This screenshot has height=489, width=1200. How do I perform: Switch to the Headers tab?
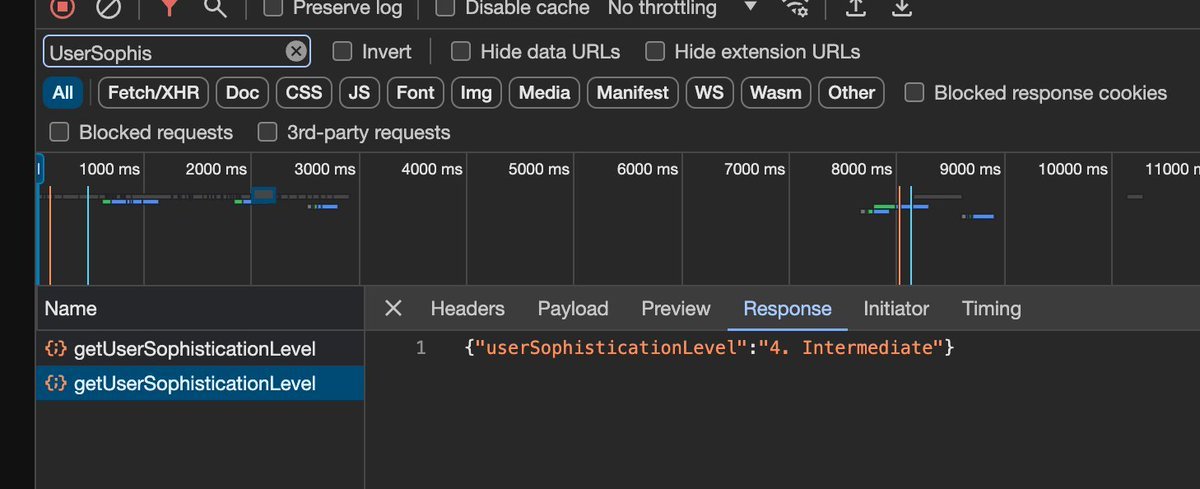467,309
